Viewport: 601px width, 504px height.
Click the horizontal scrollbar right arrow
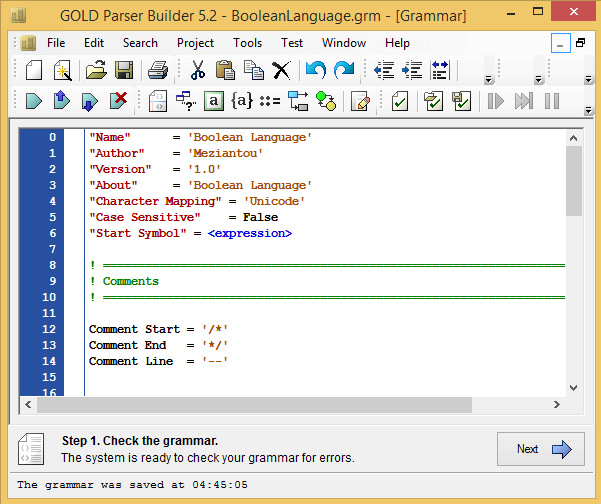pyautogui.click(x=558, y=405)
